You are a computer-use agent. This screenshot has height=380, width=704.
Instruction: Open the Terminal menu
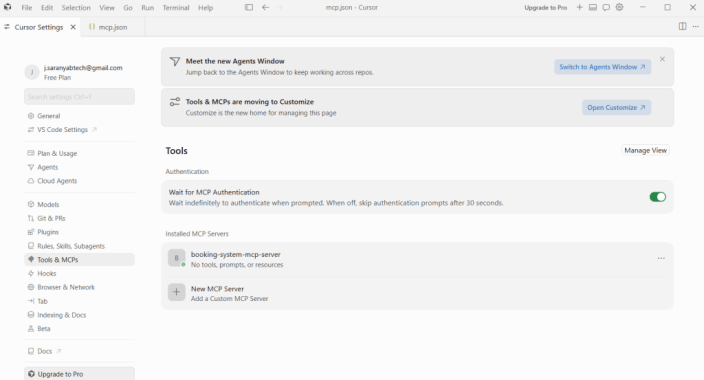coord(176,8)
